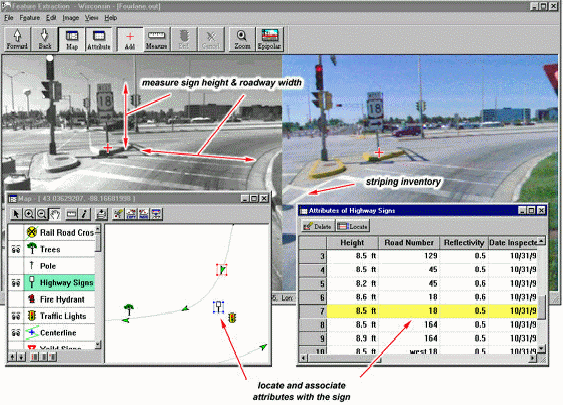Click the Forward arrow toolbar button

(17, 39)
